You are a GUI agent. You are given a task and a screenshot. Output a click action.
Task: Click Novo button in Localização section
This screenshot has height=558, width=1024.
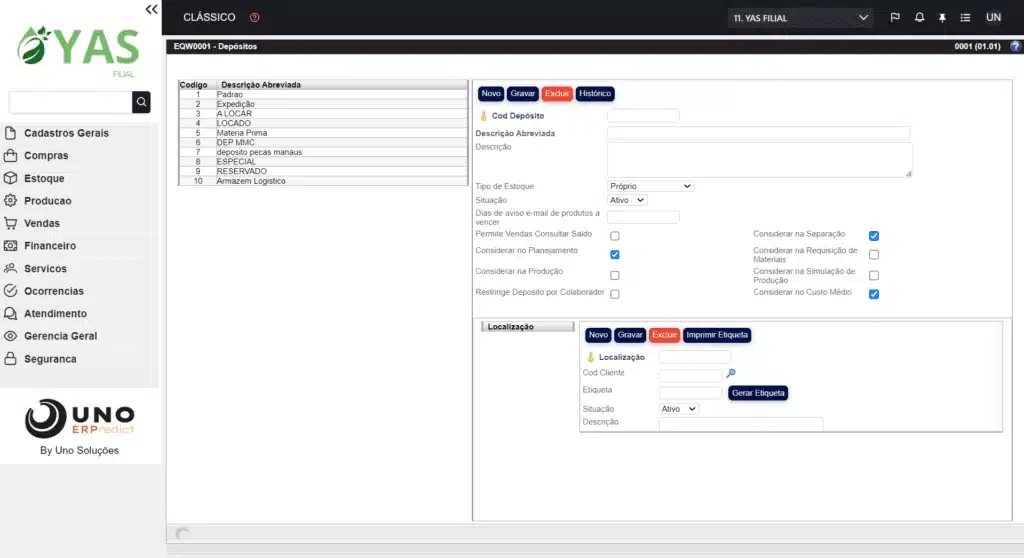click(x=598, y=335)
